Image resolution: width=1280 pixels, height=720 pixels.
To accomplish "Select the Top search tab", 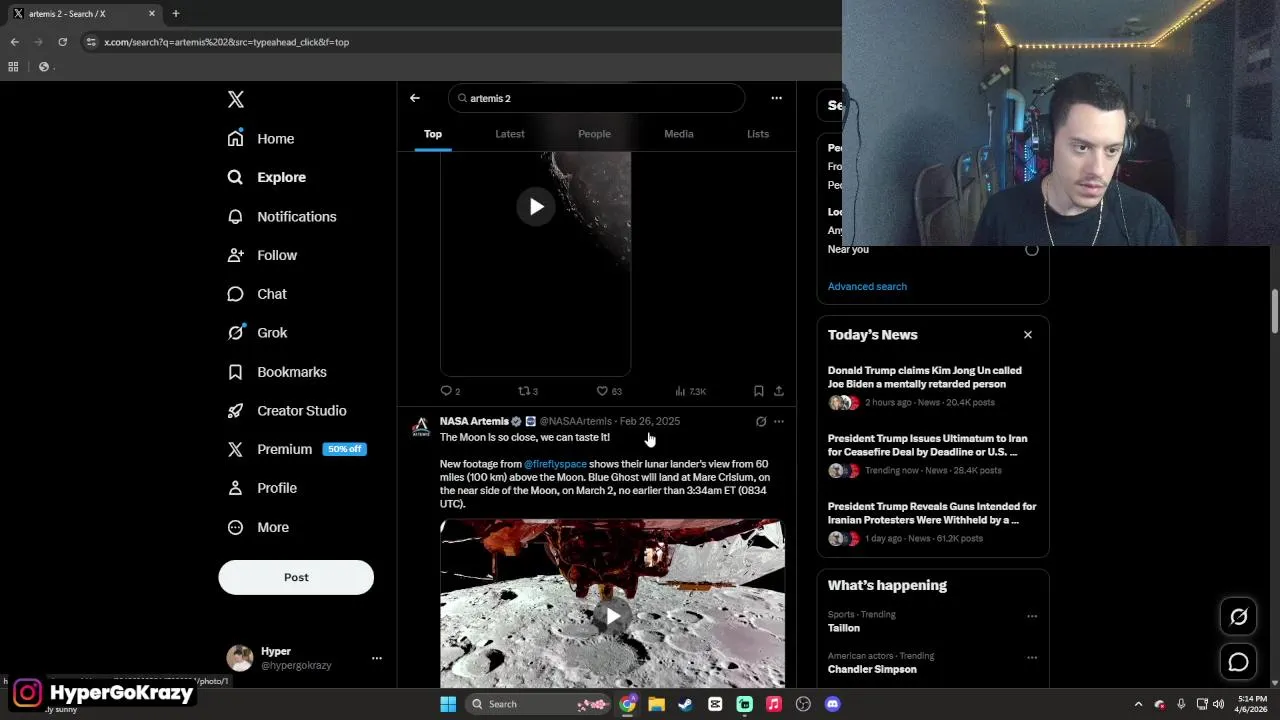I will pyautogui.click(x=433, y=134).
